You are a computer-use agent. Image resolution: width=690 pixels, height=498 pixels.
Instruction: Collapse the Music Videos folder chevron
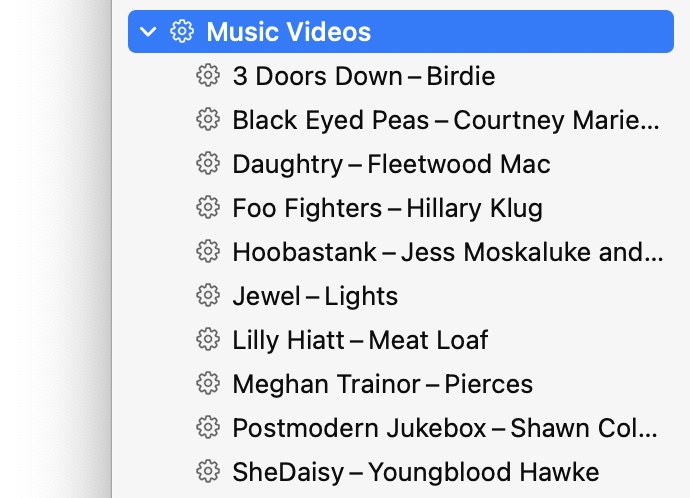tap(149, 32)
